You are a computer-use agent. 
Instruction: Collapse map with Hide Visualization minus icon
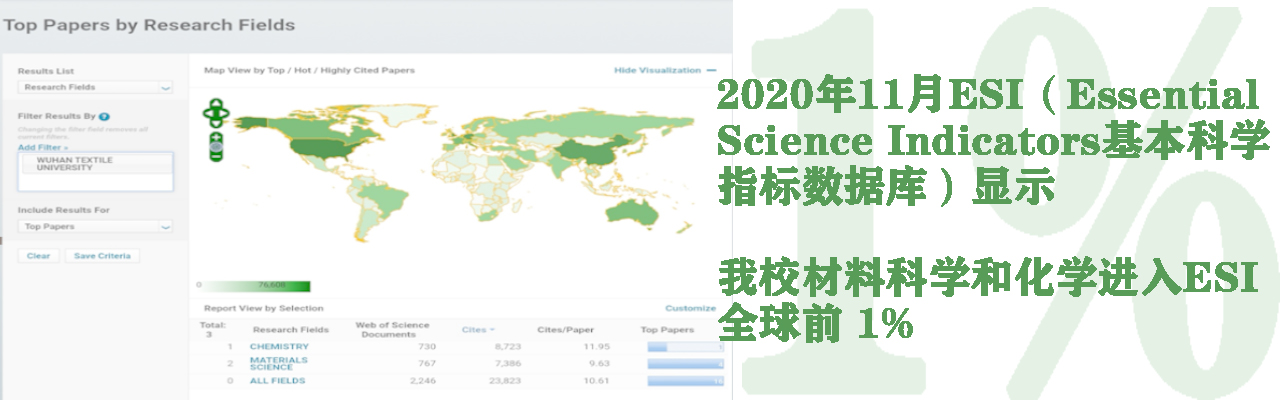[711, 71]
